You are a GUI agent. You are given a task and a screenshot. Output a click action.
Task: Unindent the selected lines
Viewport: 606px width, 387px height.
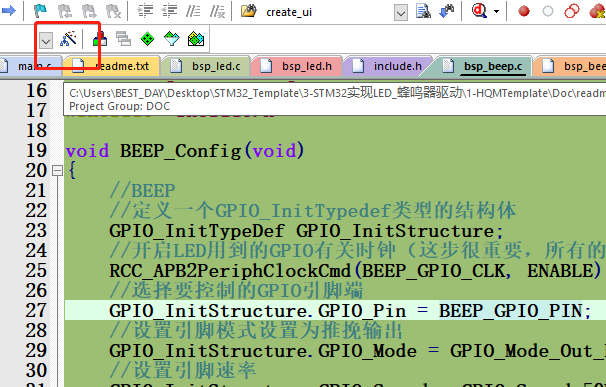click(x=170, y=11)
